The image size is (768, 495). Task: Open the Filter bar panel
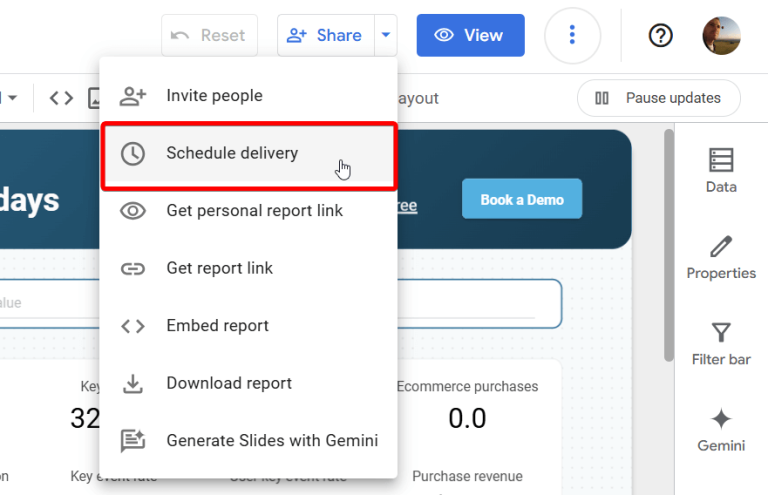tap(720, 343)
